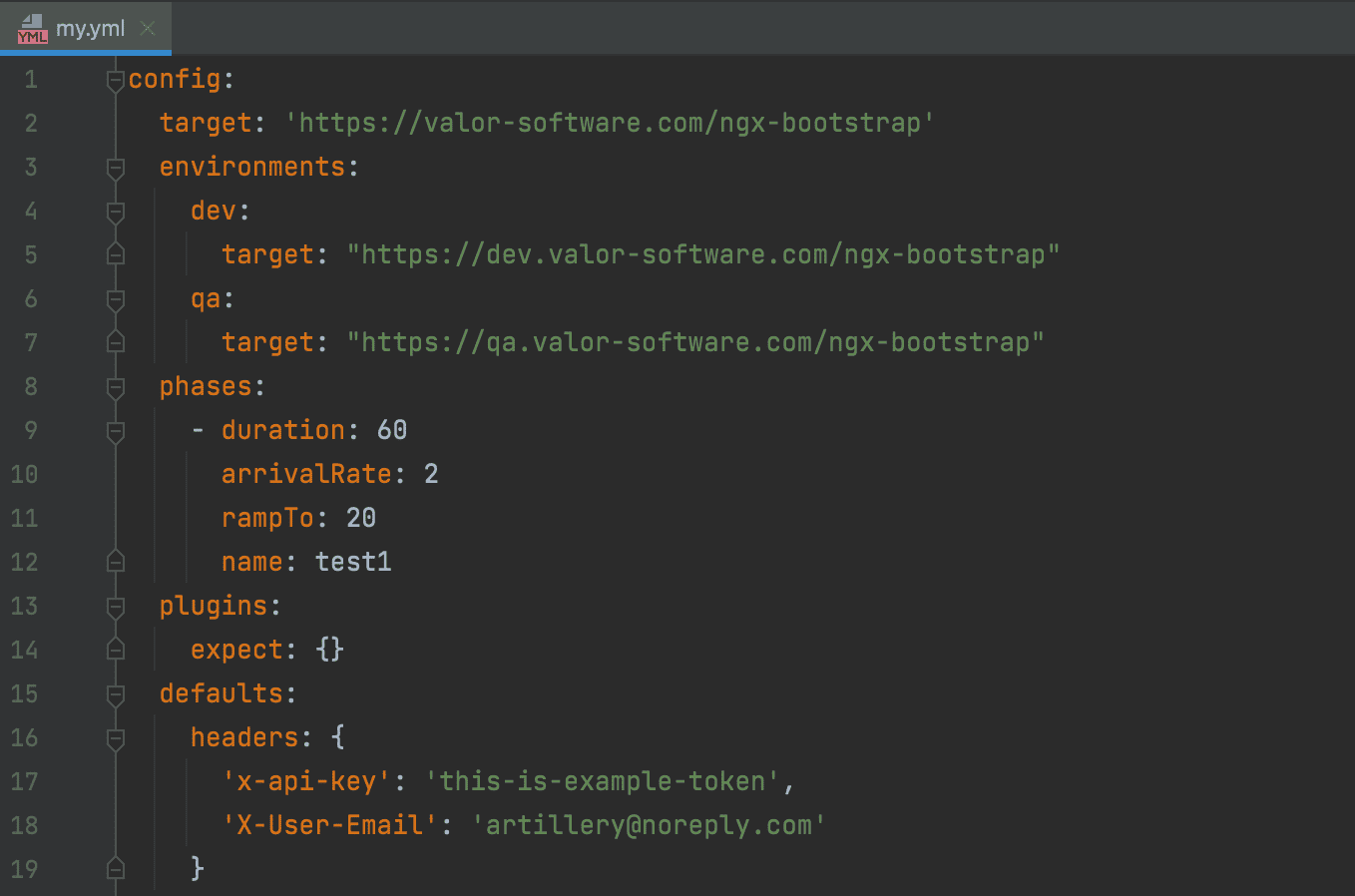This screenshot has height=896, width=1355.
Task: Place cursor on the artillery@noreply.com value
Action: [649, 825]
